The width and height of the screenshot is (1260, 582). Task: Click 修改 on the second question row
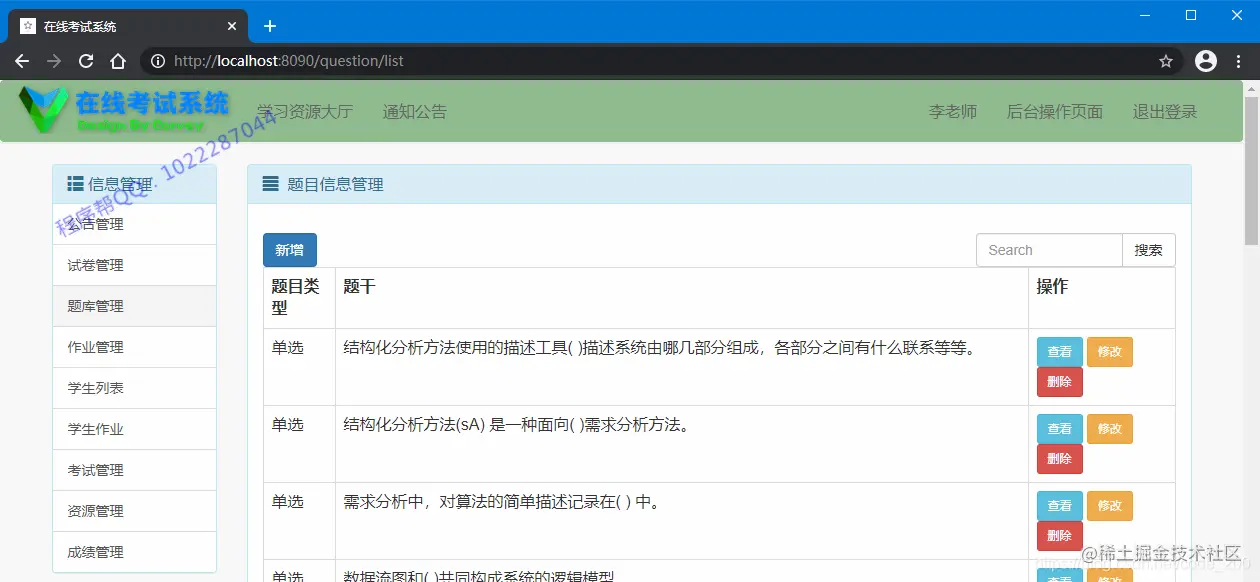click(1110, 428)
